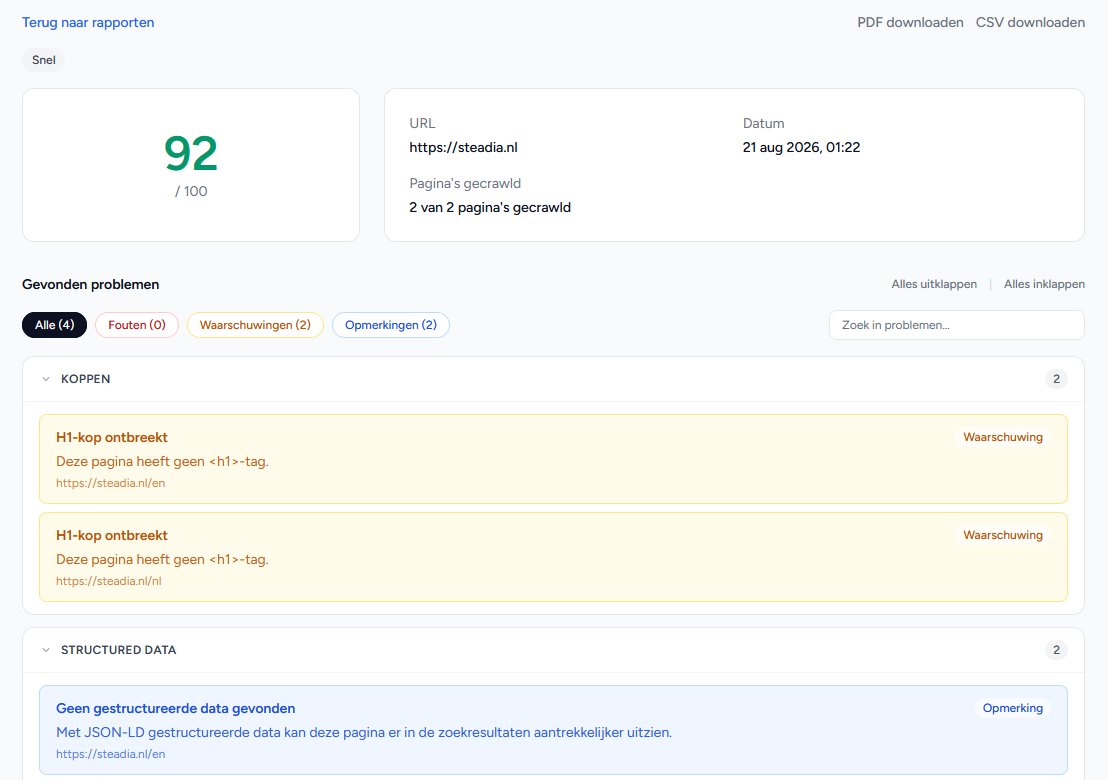The image size is (1108, 780).
Task: Focus the Zoek in problemen search field
Action: 957,325
